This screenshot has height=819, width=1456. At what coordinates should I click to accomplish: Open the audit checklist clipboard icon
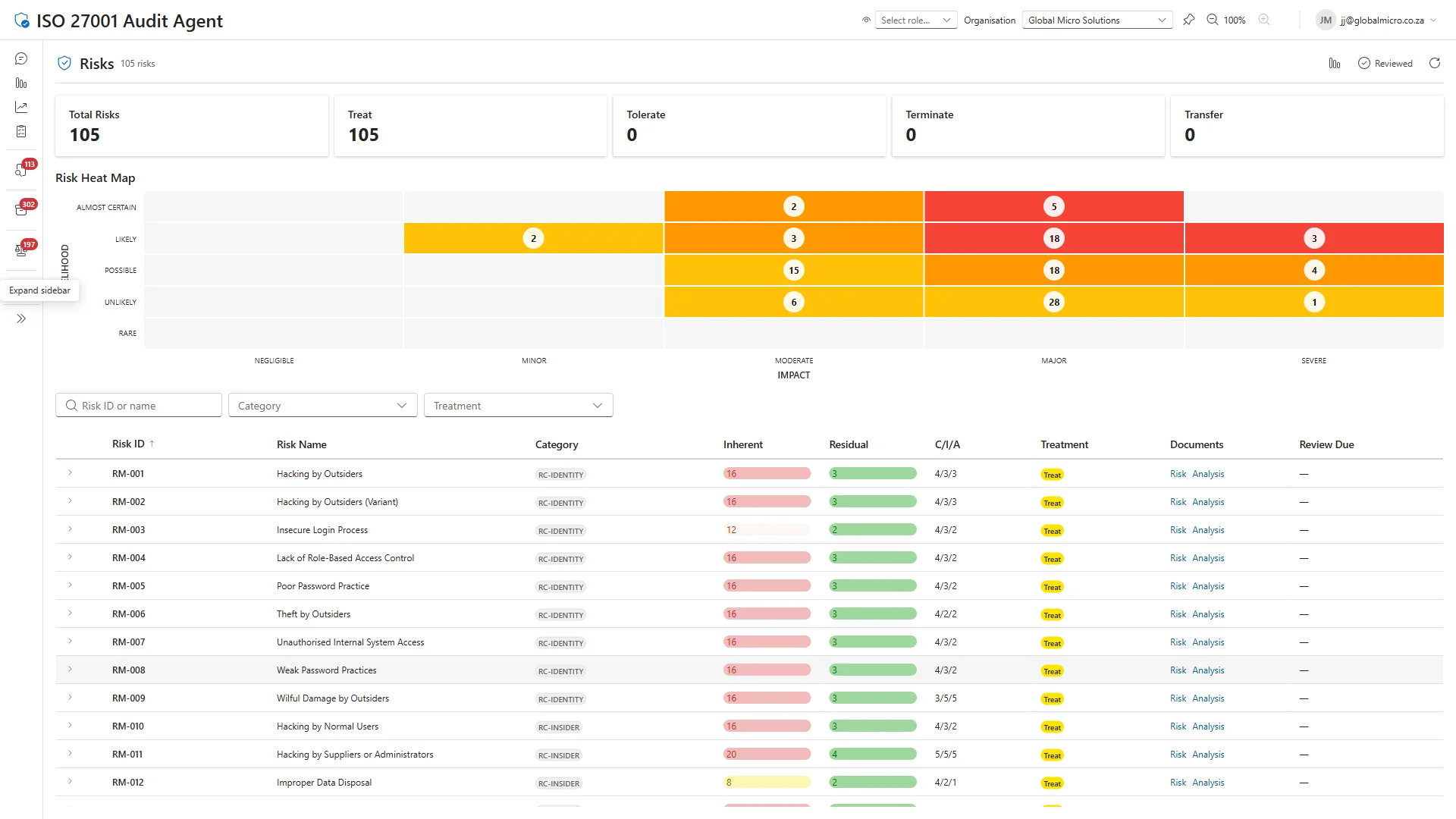20,130
